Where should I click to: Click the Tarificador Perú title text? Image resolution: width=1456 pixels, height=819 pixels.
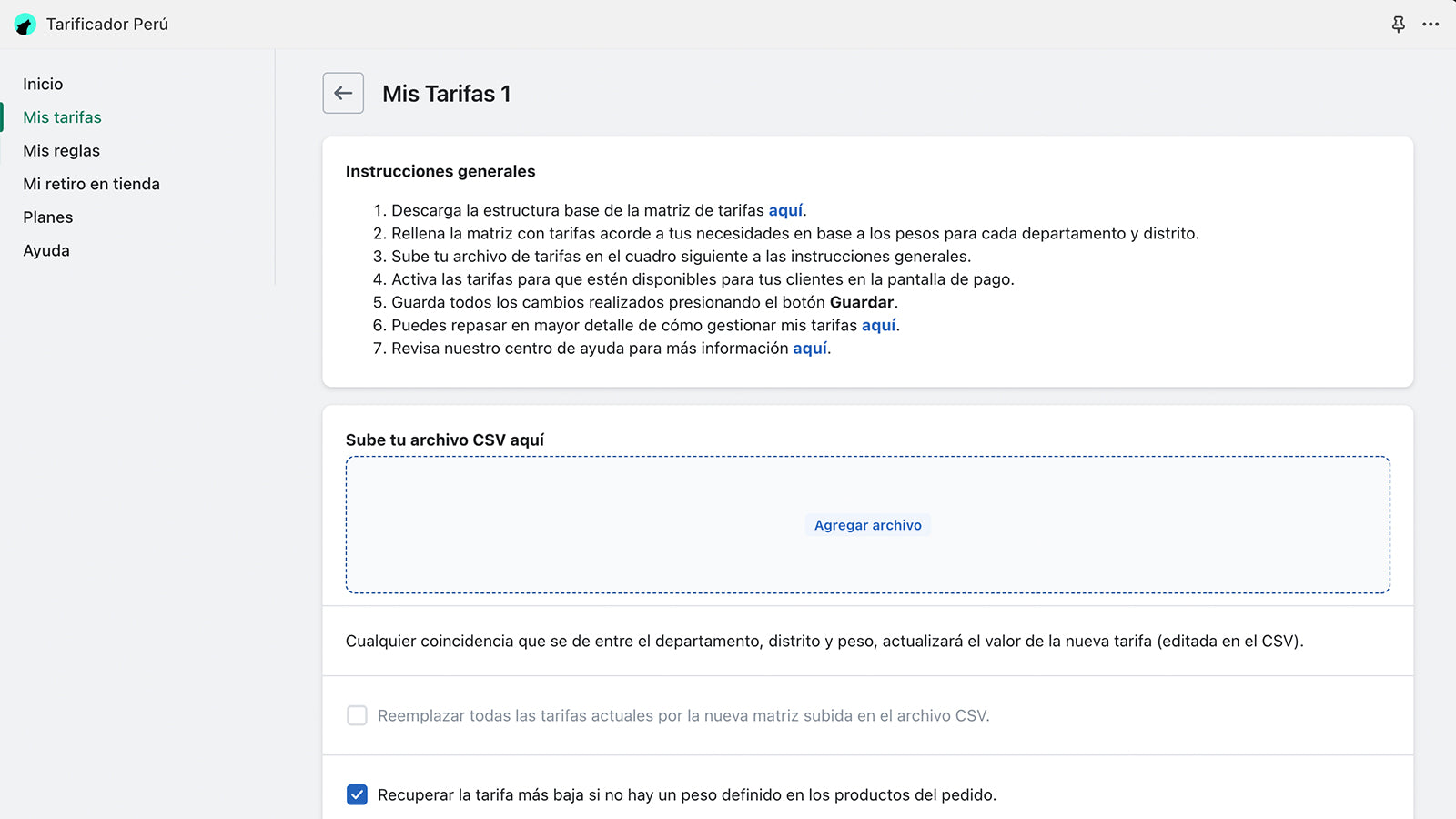(x=106, y=25)
